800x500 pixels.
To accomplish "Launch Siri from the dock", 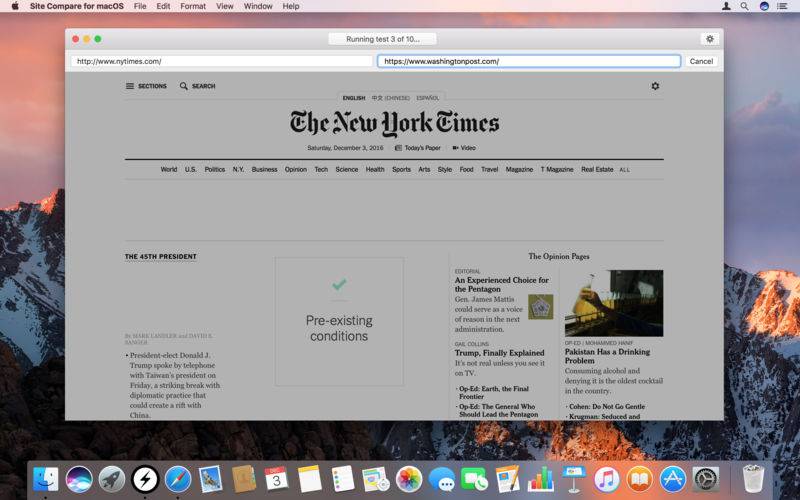I will point(79,480).
